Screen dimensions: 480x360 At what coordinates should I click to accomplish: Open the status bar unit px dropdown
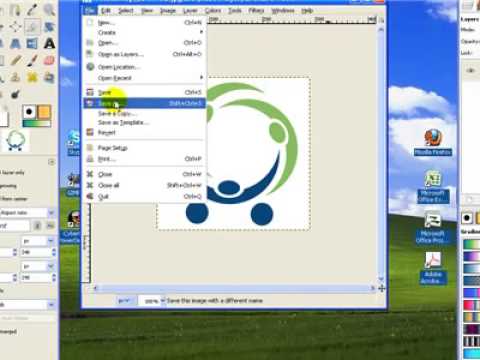click(x=125, y=301)
